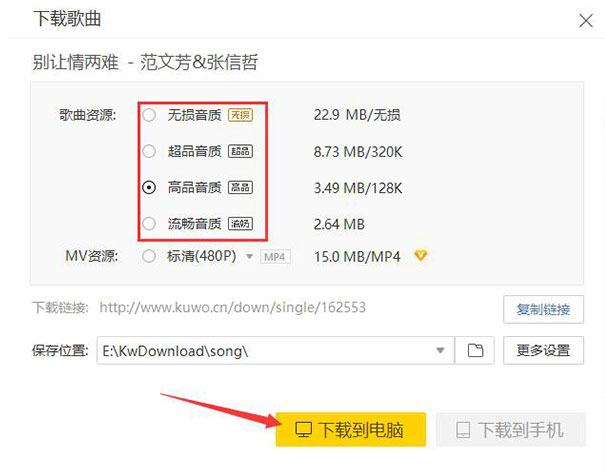This screenshot has width=605, height=473.
Task: Click the 流畅 quality badge
Action: (240, 224)
